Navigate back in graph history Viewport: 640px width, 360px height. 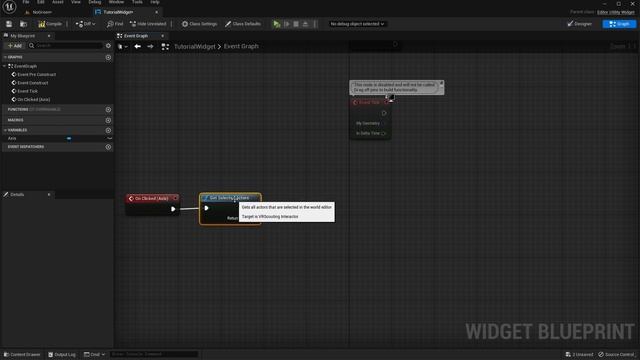tap(138, 47)
